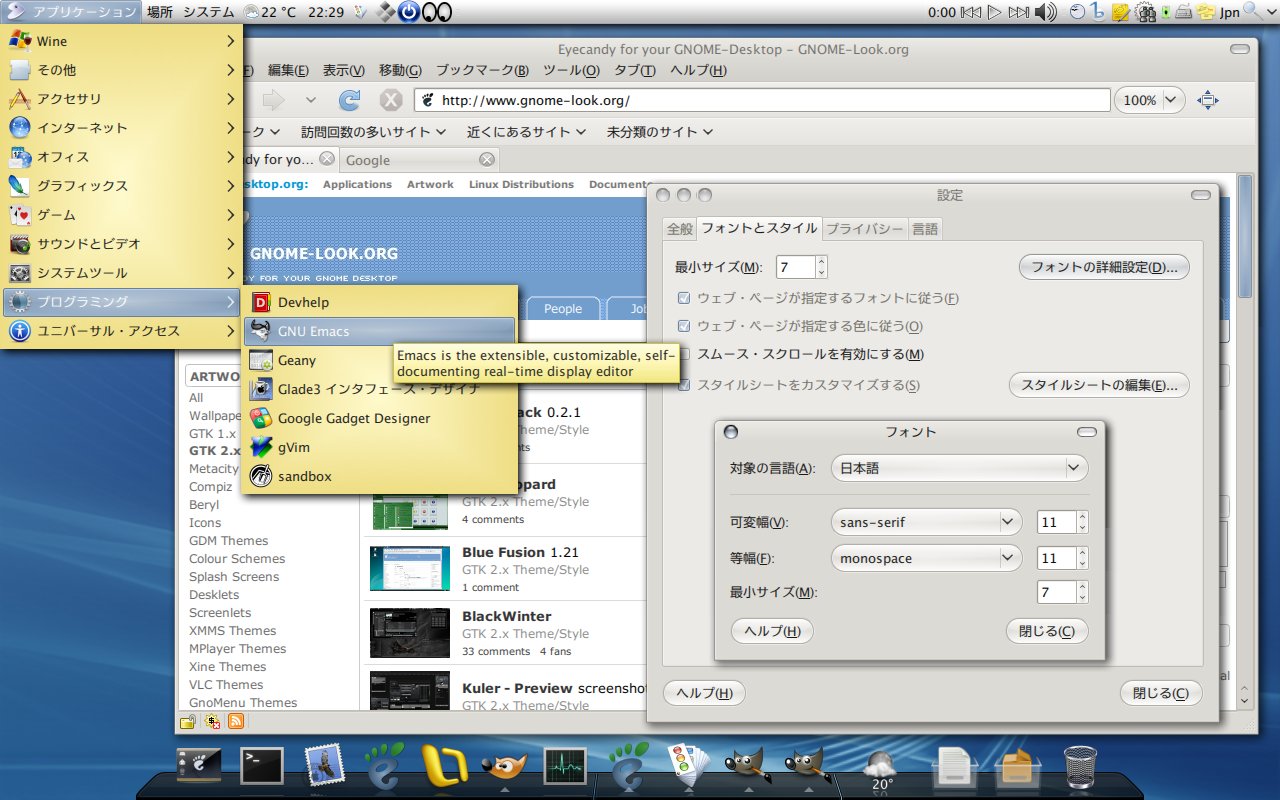1280x800 pixels.
Task: Open the traffic-light cards icon in dock
Action: [687, 765]
